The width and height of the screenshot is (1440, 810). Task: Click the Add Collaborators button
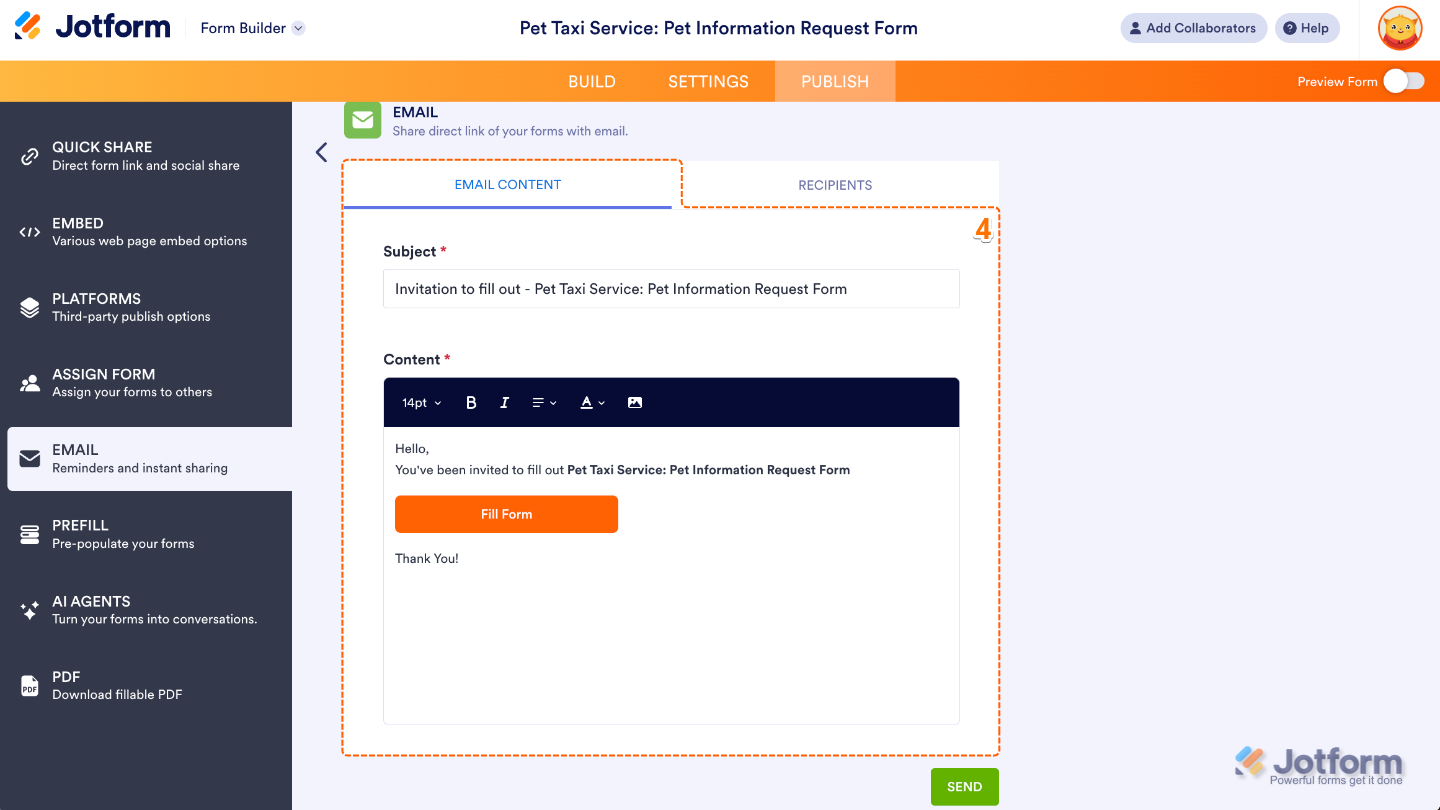click(x=1193, y=28)
